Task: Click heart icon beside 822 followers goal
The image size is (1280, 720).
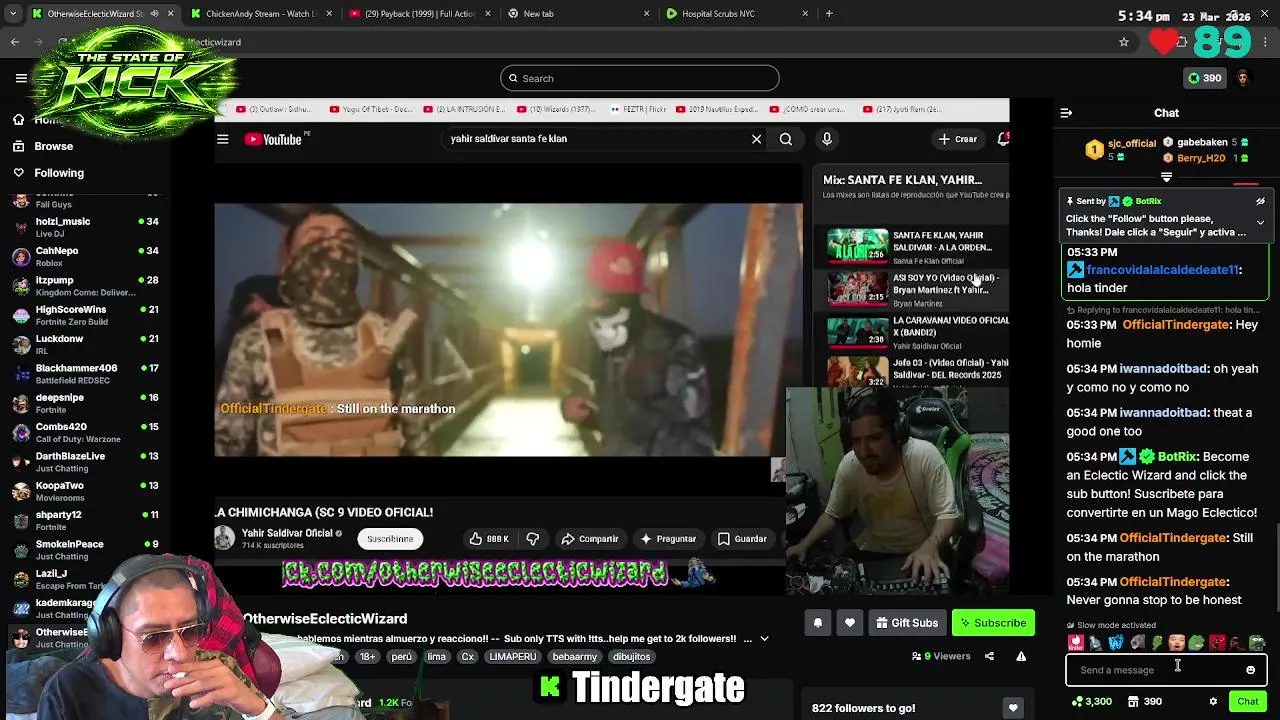Action: click(x=1013, y=708)
